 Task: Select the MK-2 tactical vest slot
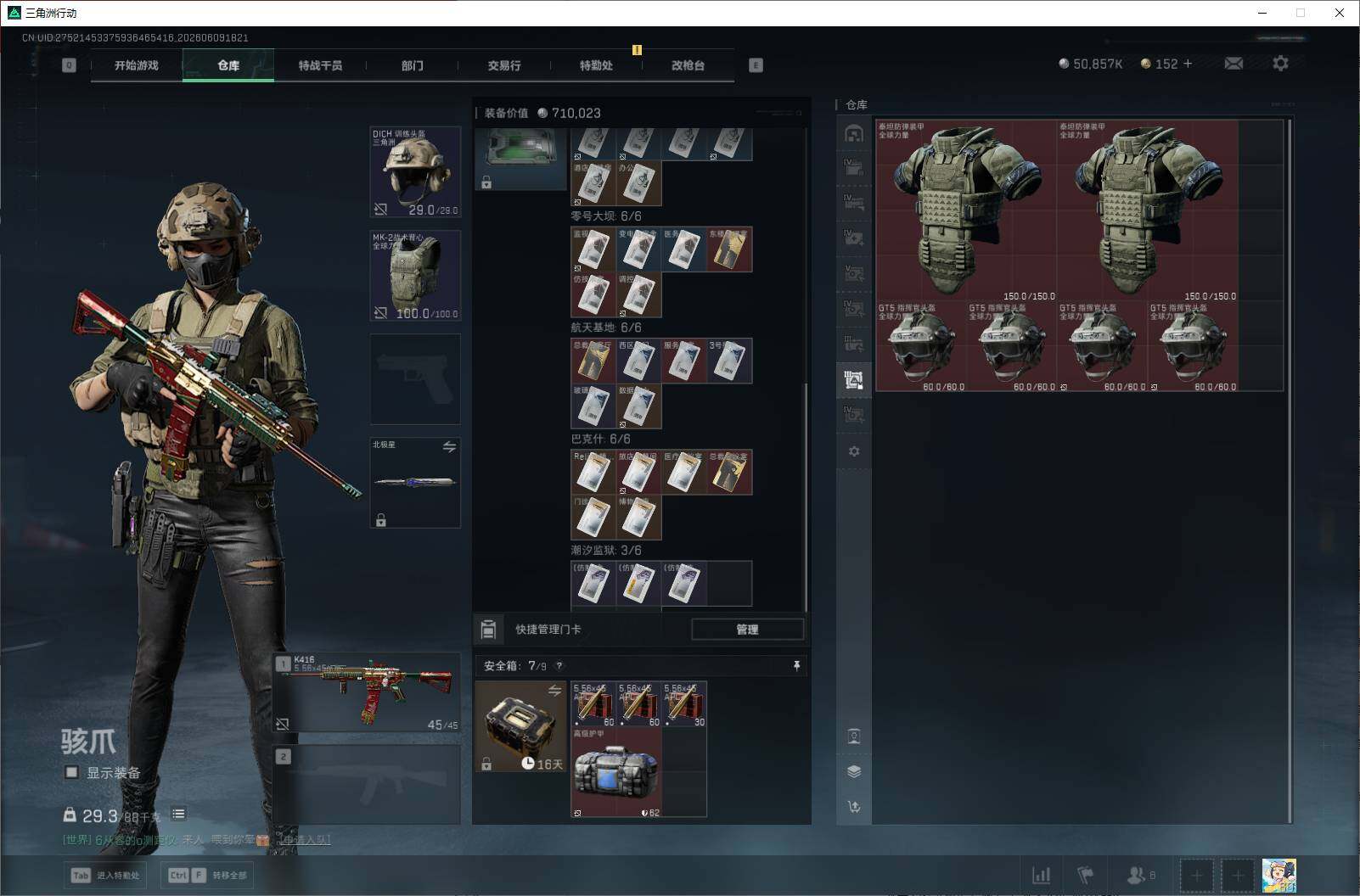[416, 276]
